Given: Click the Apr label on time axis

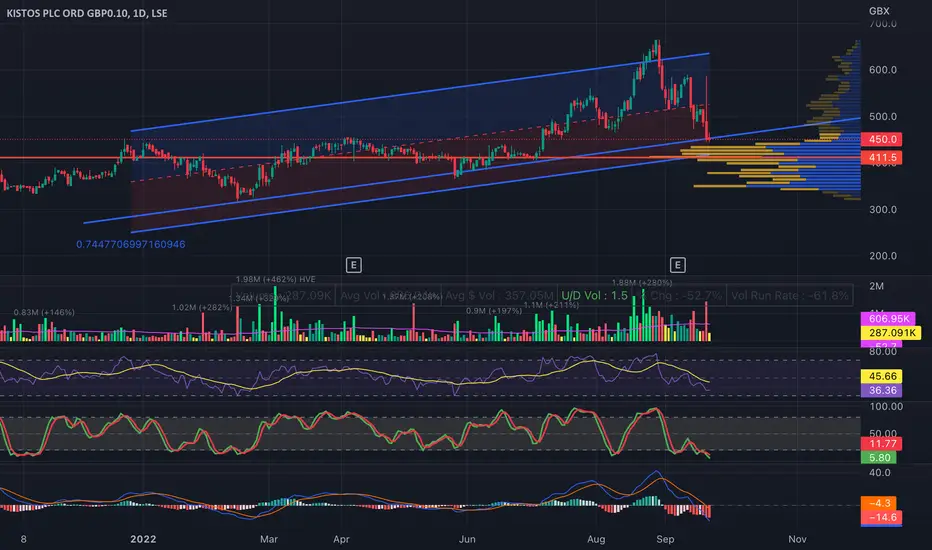Looking at the screenshot, I should (341, 539).
